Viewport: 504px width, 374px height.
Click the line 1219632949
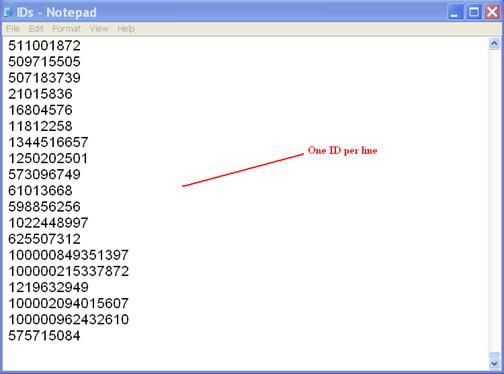48,287
